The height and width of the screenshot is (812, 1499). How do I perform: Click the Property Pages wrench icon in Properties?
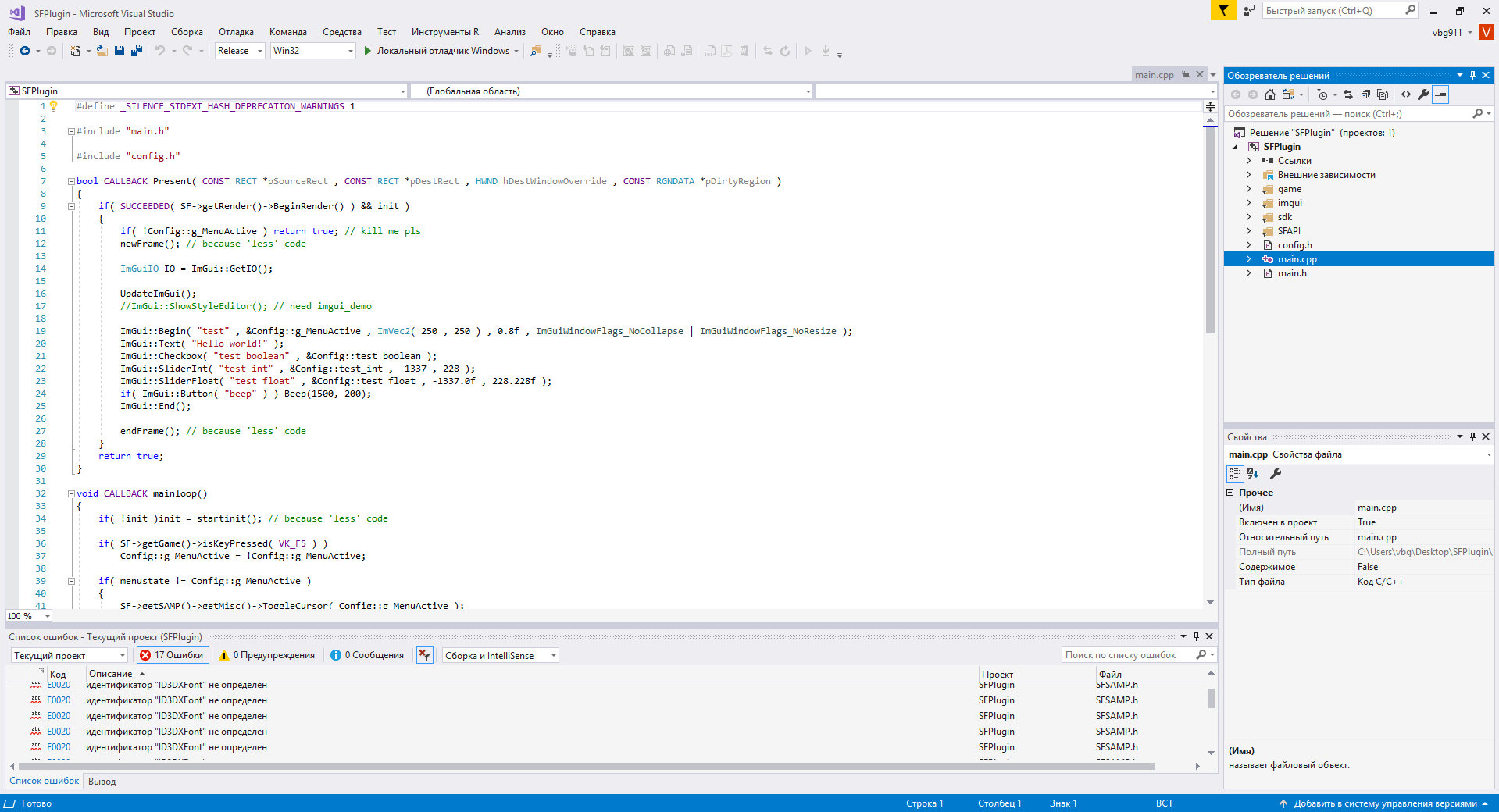click(x=1276, y=474)
